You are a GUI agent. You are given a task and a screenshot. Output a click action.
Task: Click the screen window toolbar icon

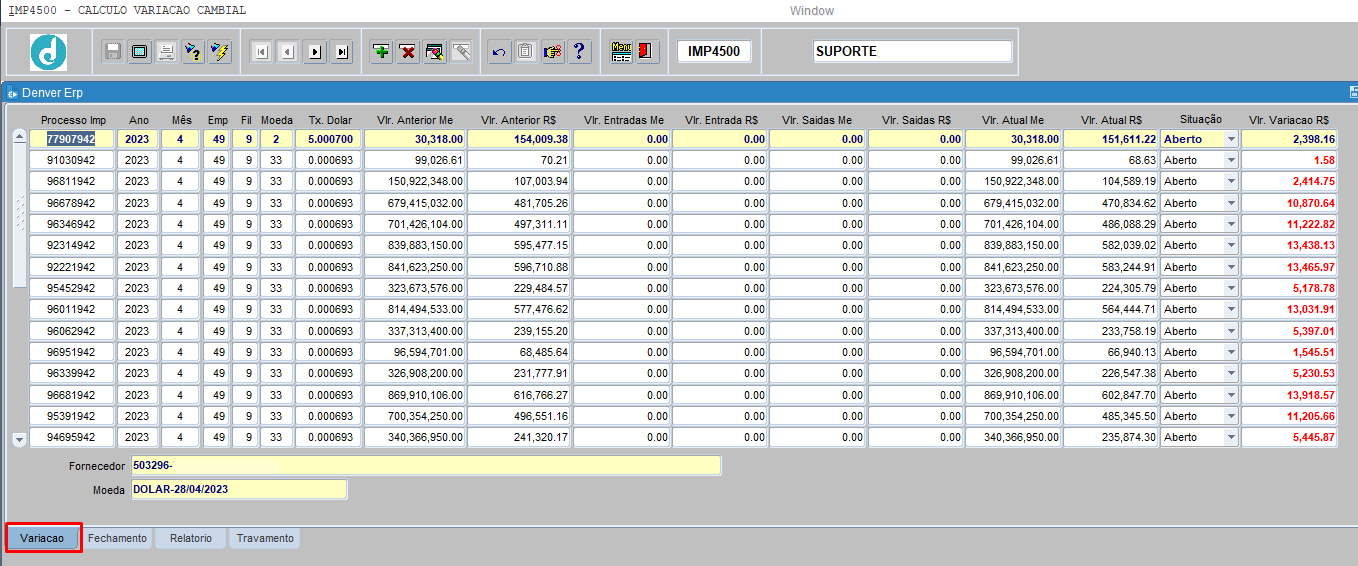tap(140, 51)
